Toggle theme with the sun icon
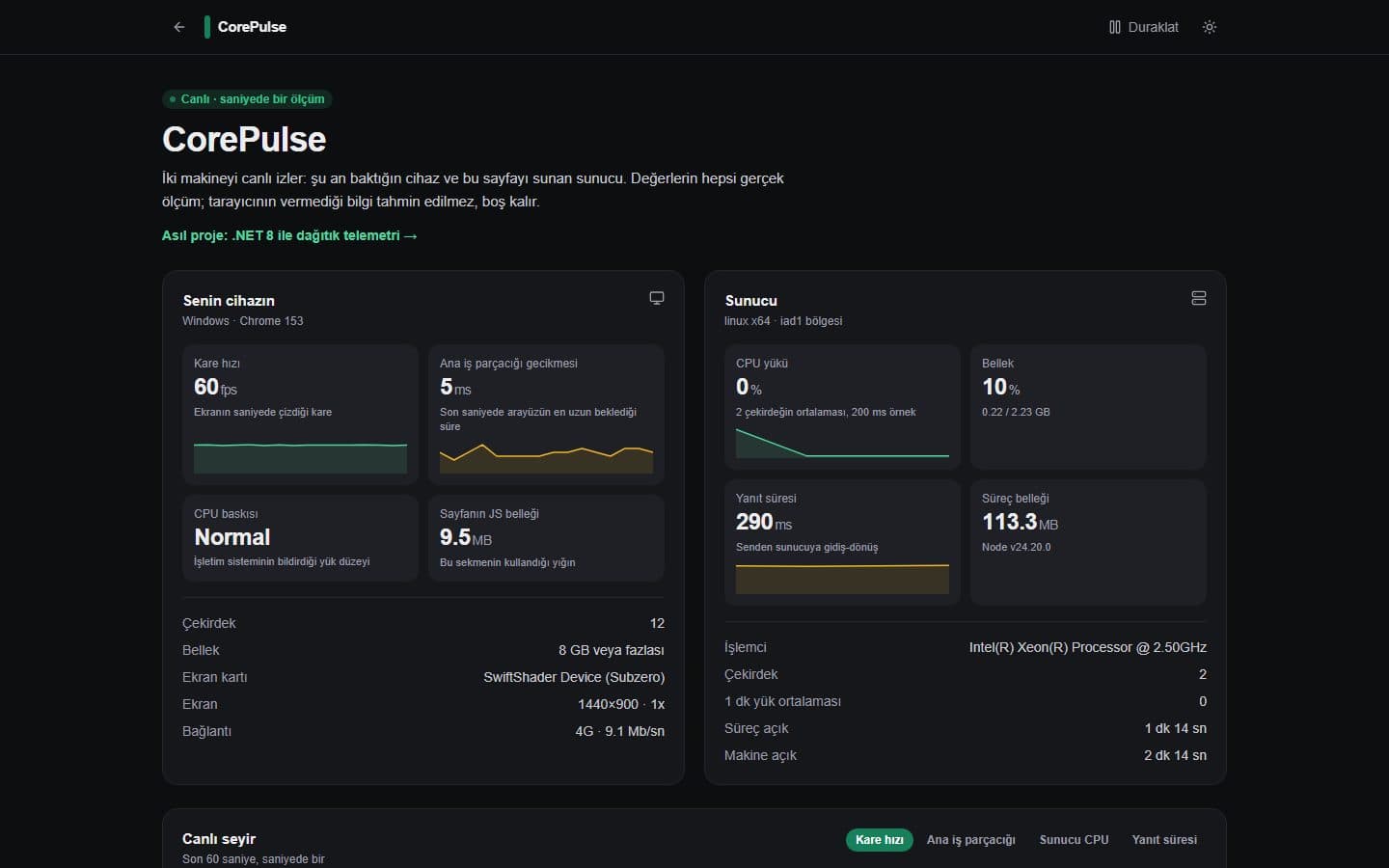1389x868 pixels. [x=1210, y=27]
